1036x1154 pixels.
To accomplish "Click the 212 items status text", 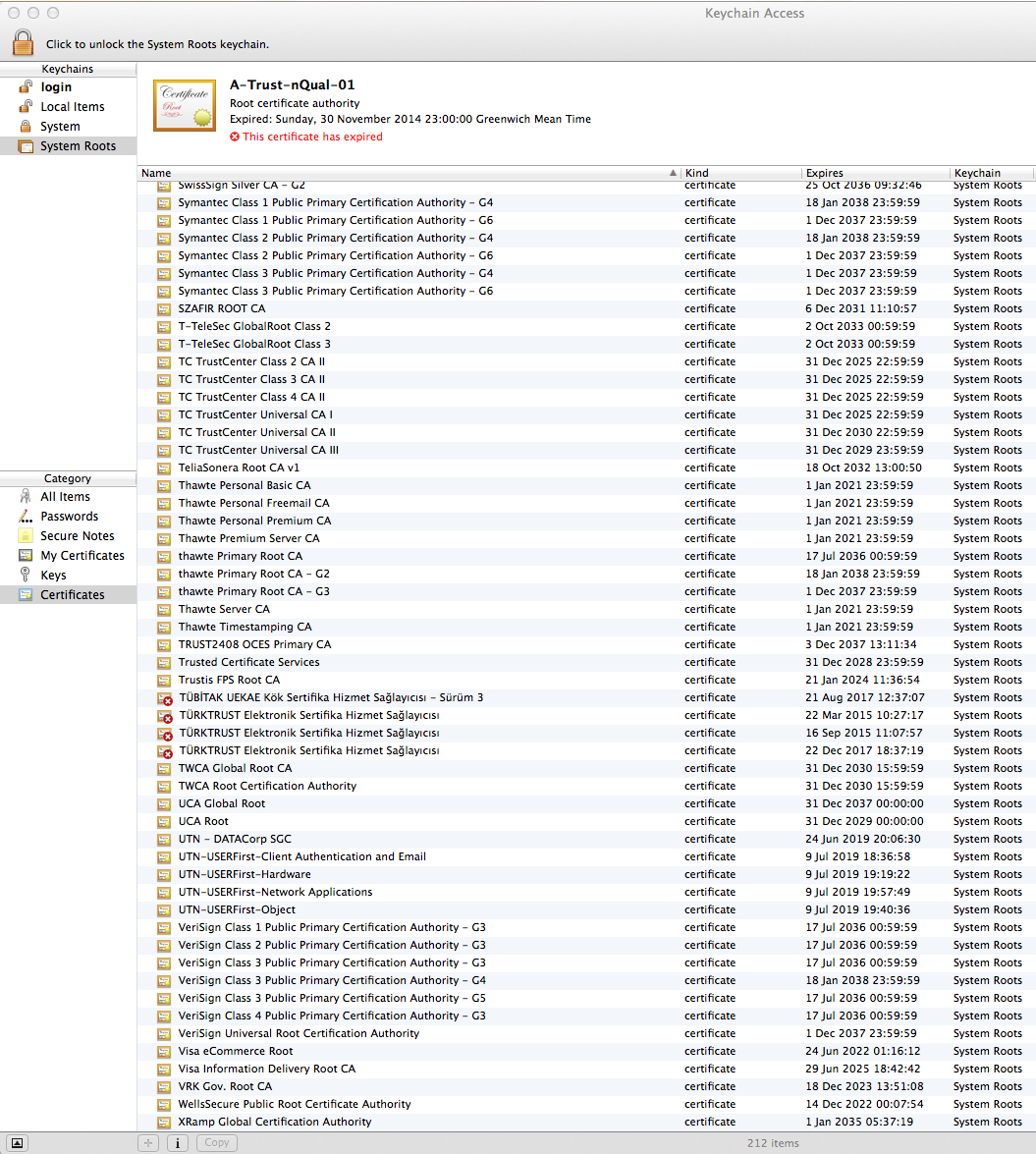I will click(773, 1143).
